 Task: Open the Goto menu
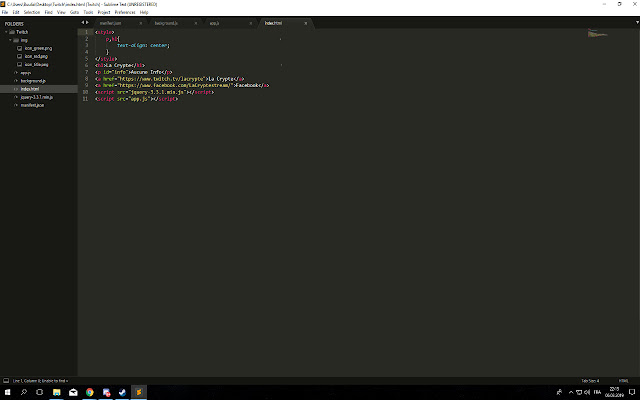73,12
